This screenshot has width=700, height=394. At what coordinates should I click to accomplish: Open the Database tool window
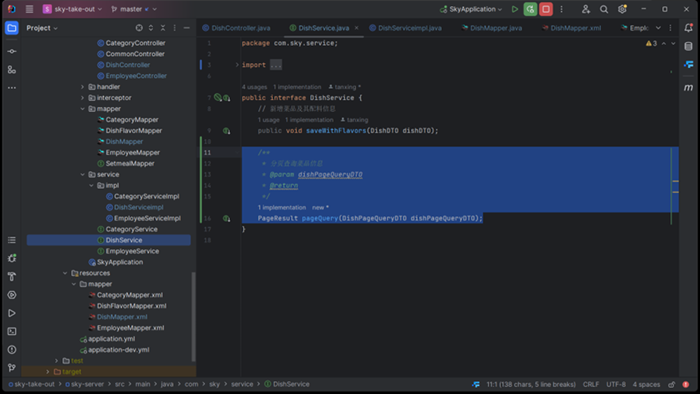tap(688, 46)
